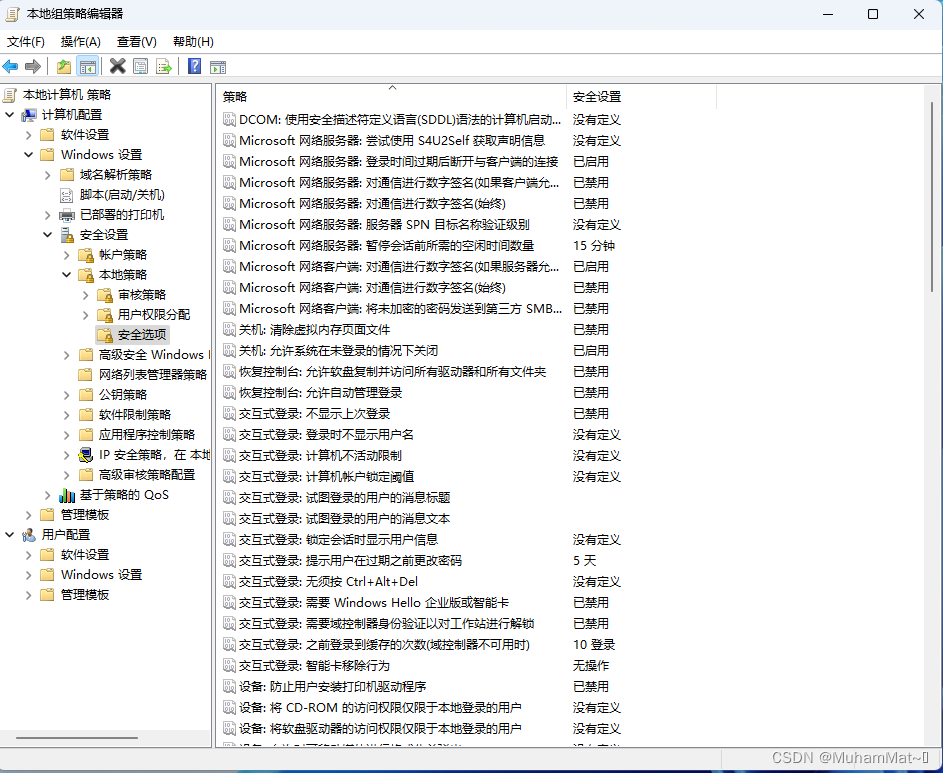The width and height of the screenshot is (943, 773).
Task: Expand the 公钥策略 node
Action: (67, 395)
